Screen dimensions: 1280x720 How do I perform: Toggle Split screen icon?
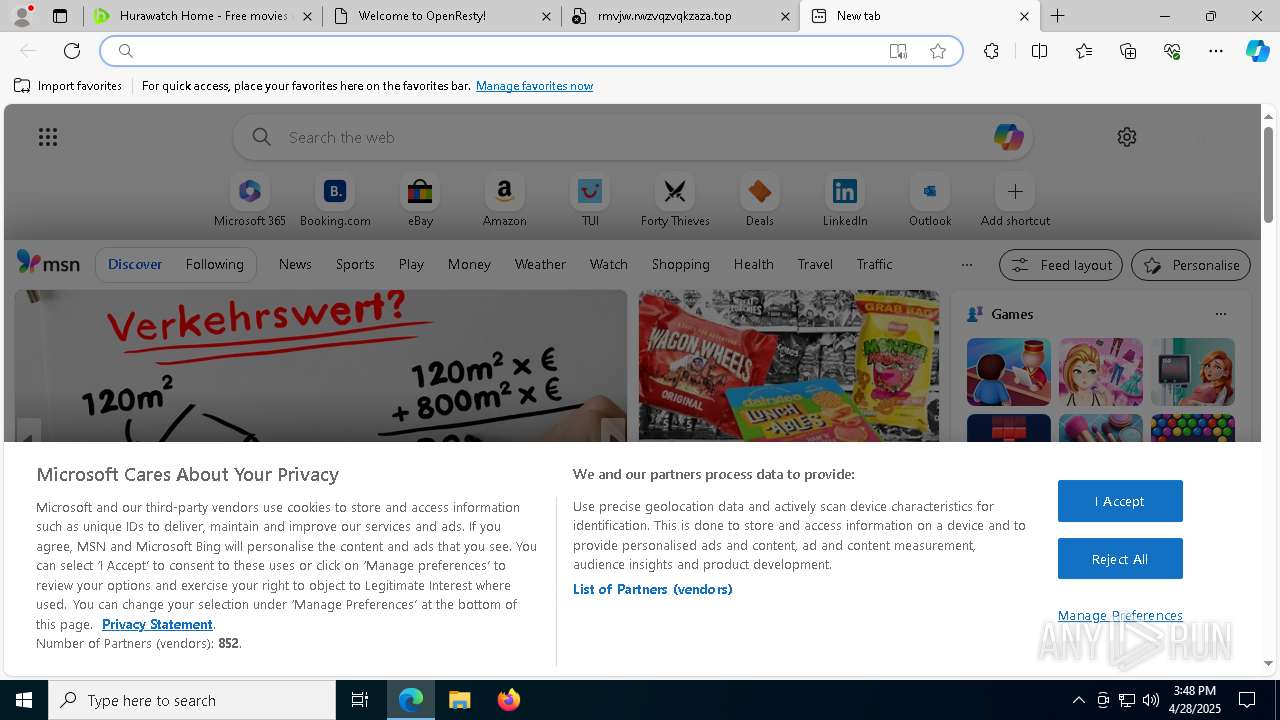(1039, 51)
